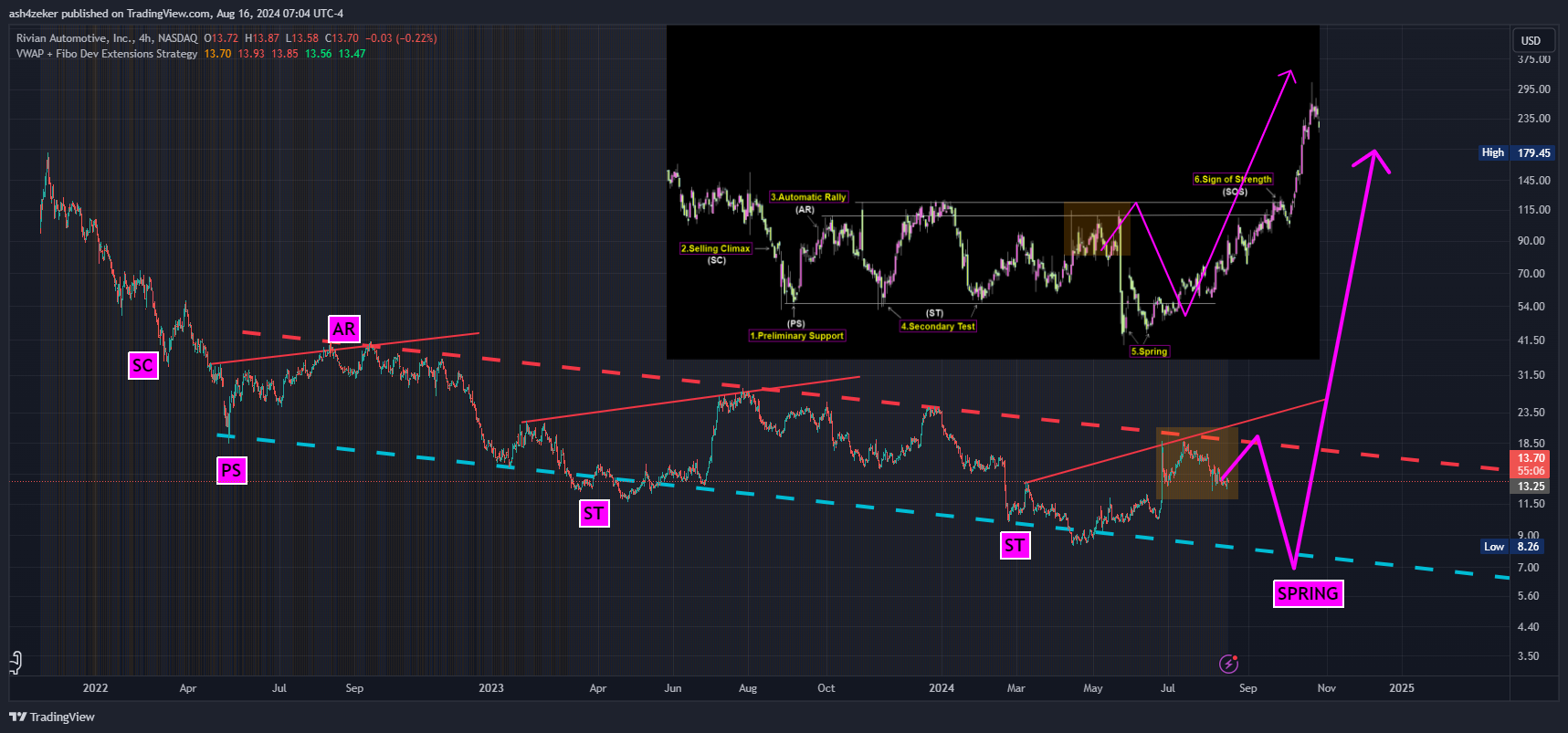Click the 54.00 level on price scale
The height and width of the screenshot is (733, 1568).
(x=1531, y=307)
